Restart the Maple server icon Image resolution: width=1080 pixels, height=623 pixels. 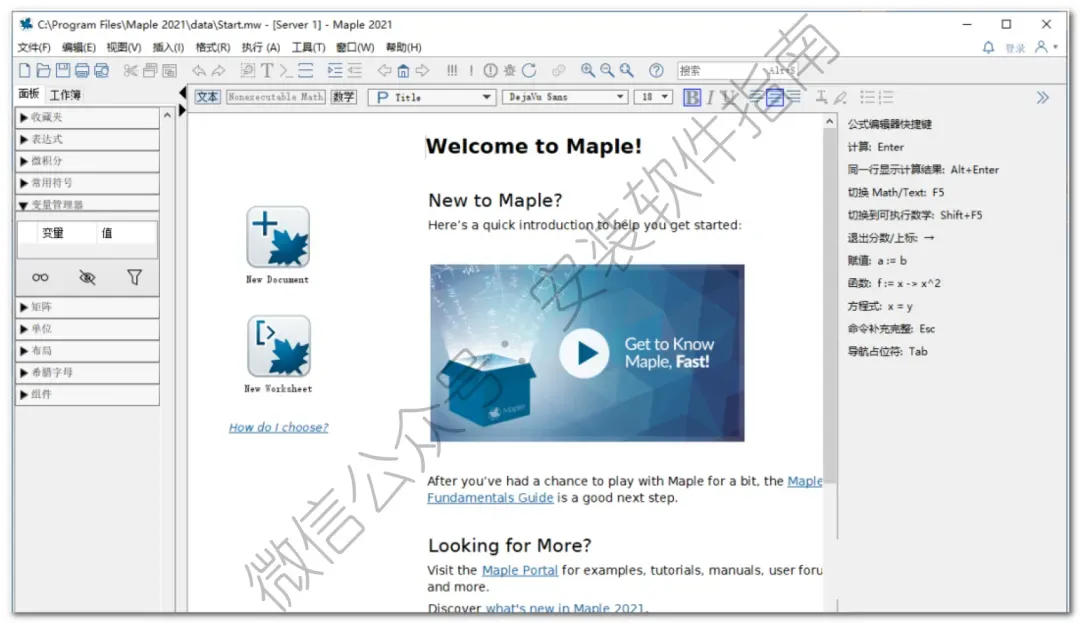click(529, 70)
